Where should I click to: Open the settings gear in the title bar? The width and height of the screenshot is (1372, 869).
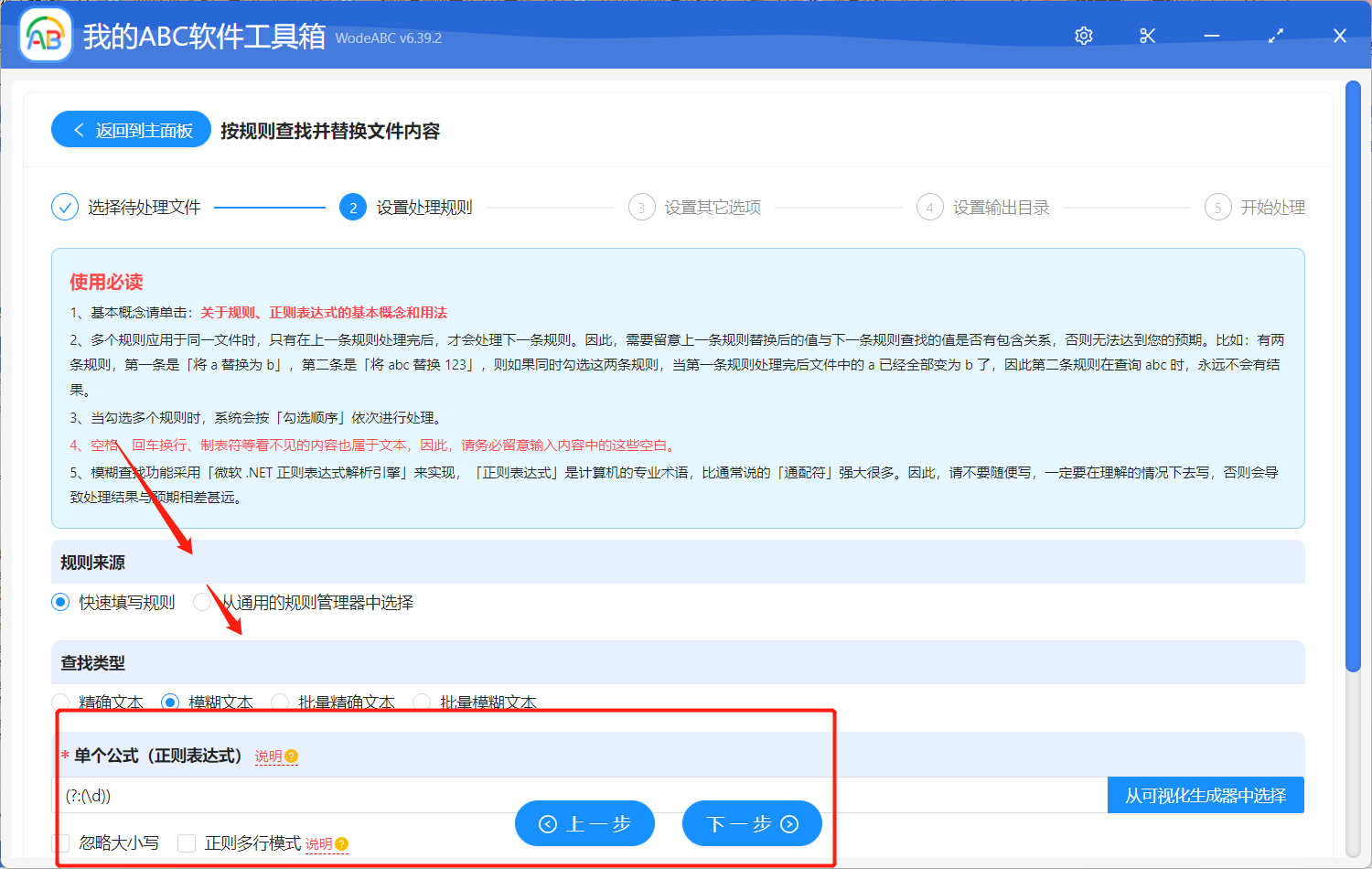1083,35
